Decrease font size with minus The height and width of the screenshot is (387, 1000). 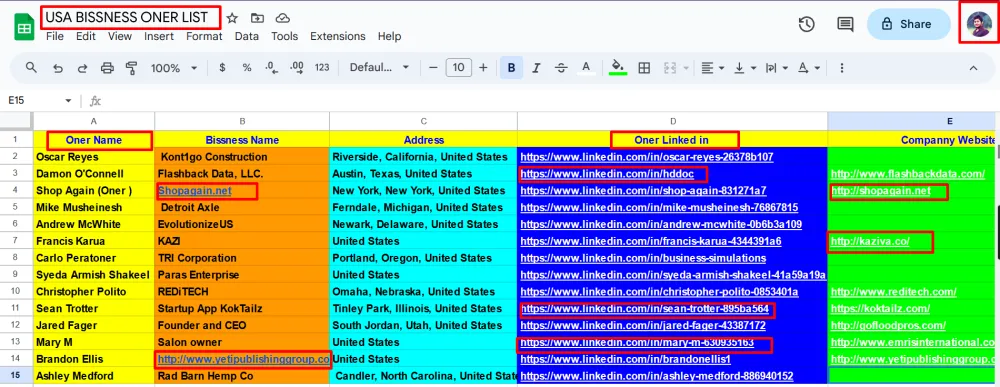point(433,68)
